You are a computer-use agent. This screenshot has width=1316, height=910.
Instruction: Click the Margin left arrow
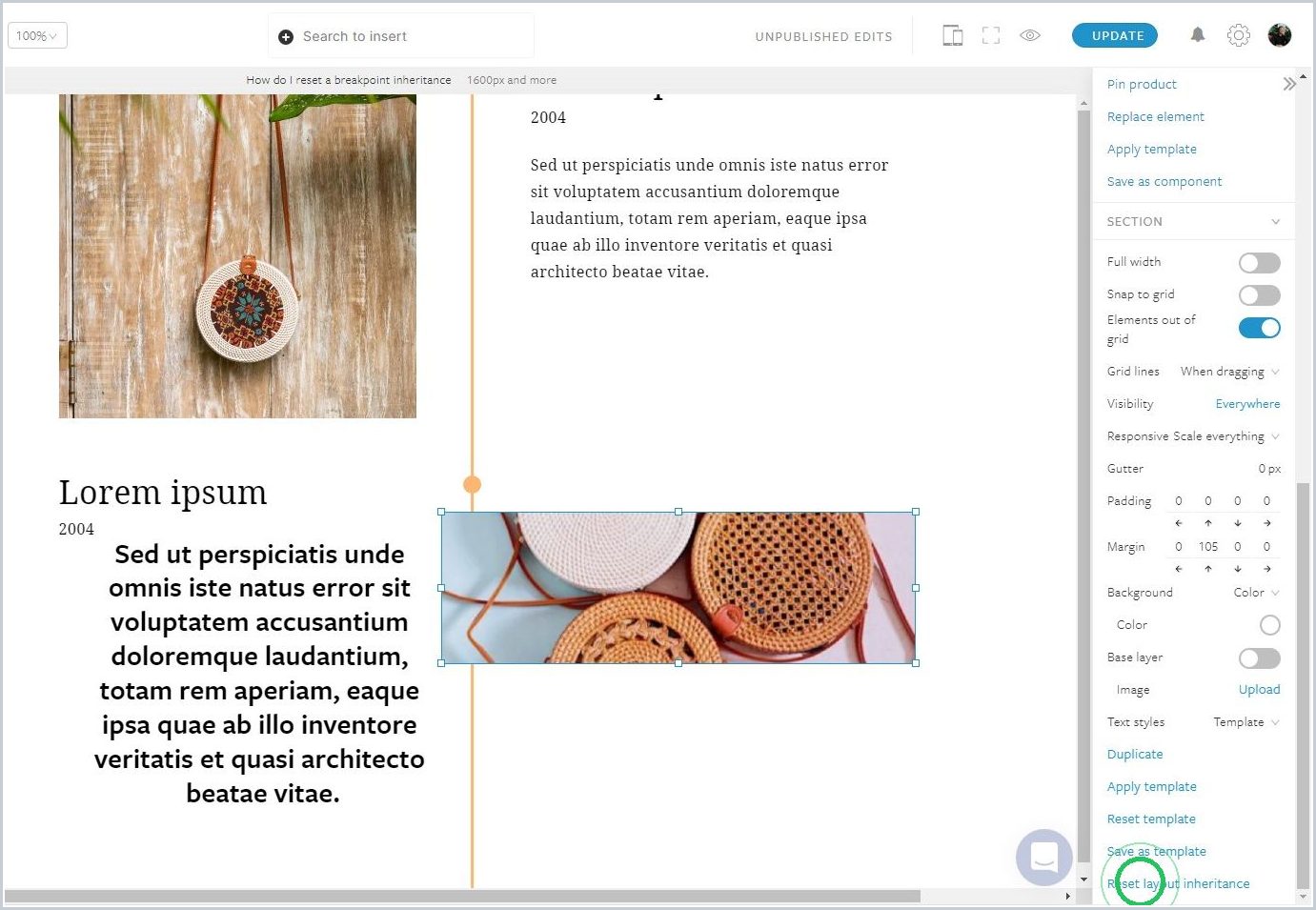pyautogui.click(x=1179, y=569)
